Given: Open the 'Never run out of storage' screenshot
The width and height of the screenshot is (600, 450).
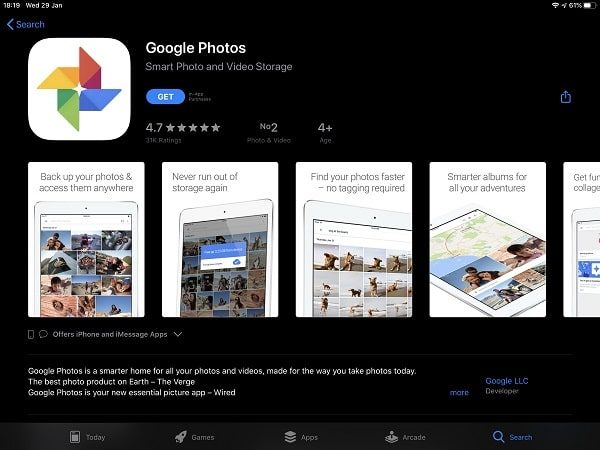Looking at the screenshot, I should point(220,240).
